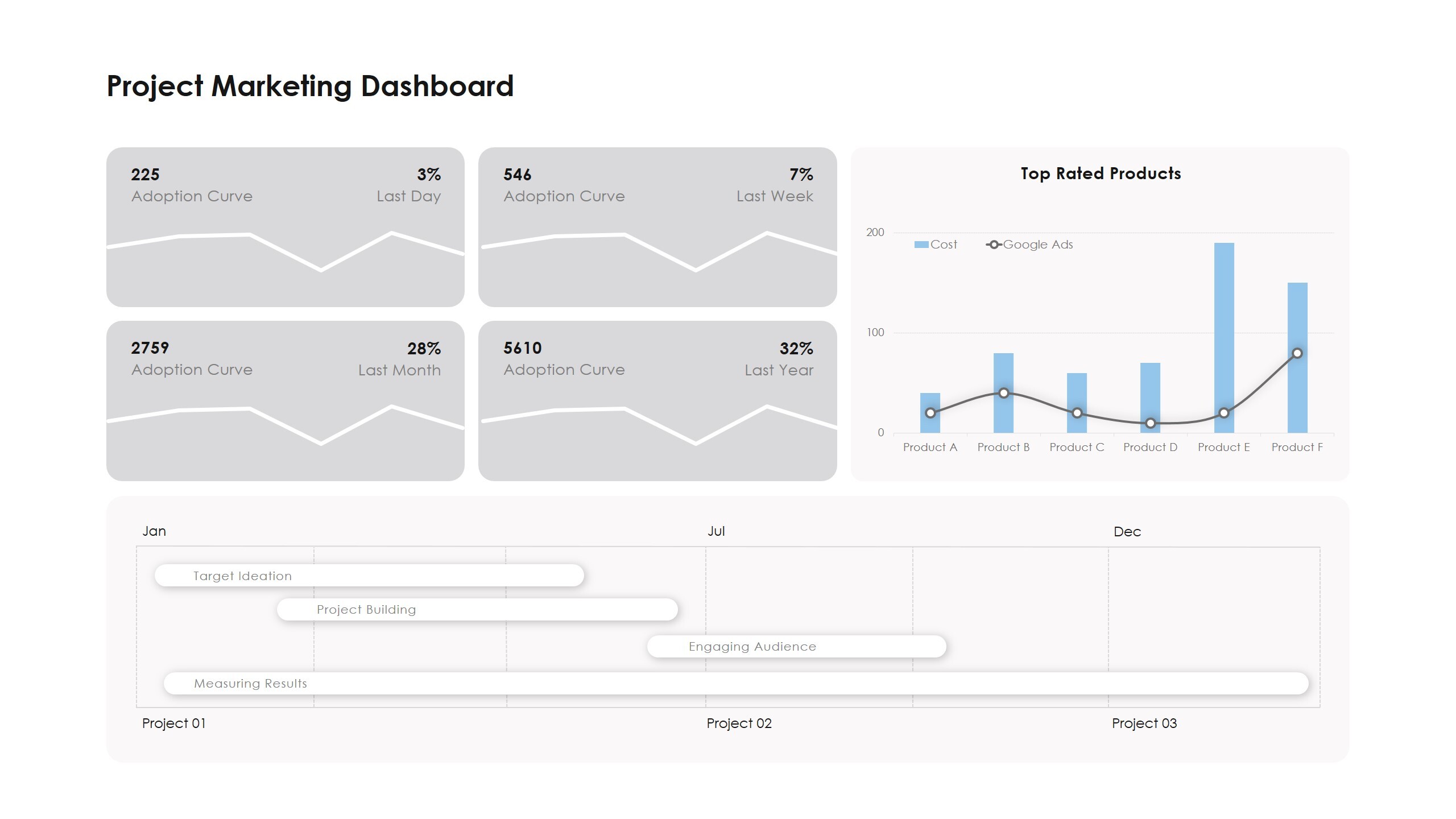Click the Last Week label

pos(775,196)
